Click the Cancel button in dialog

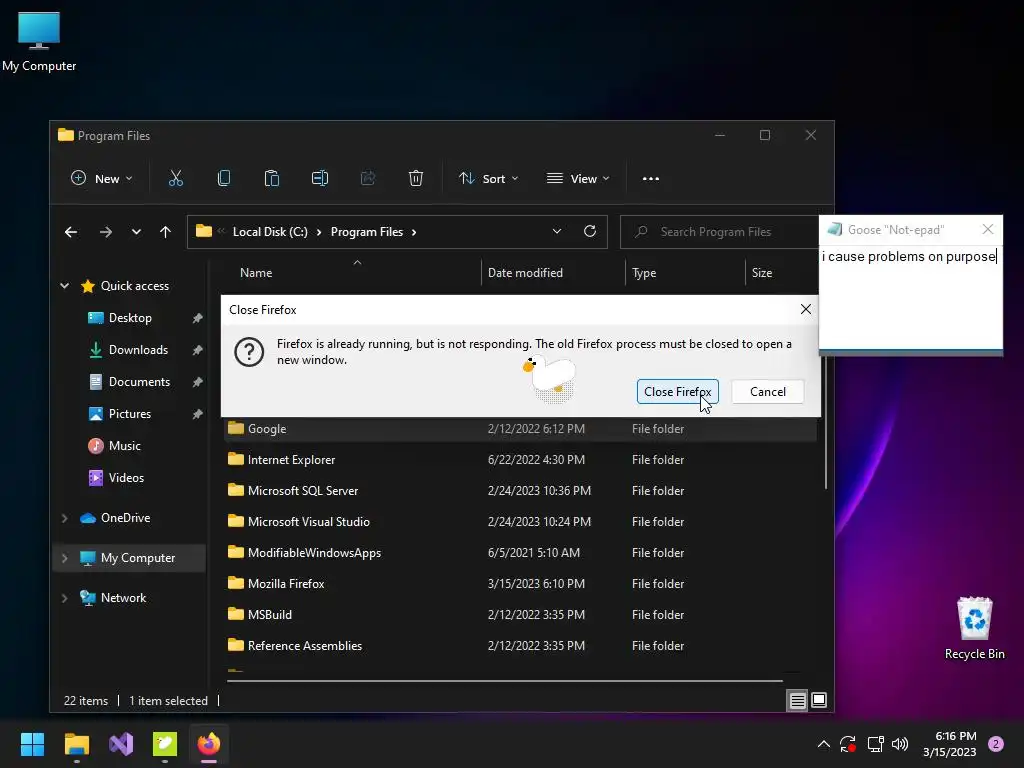click(767, 392)
